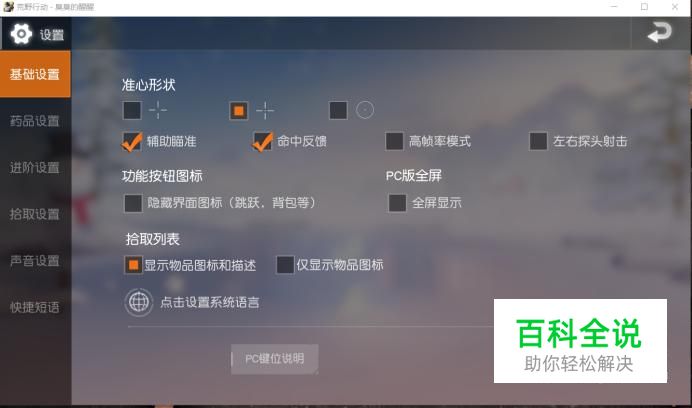Click the PC键位说明 button
Viewport: 692px width, 408px height.
pos(275,359)
